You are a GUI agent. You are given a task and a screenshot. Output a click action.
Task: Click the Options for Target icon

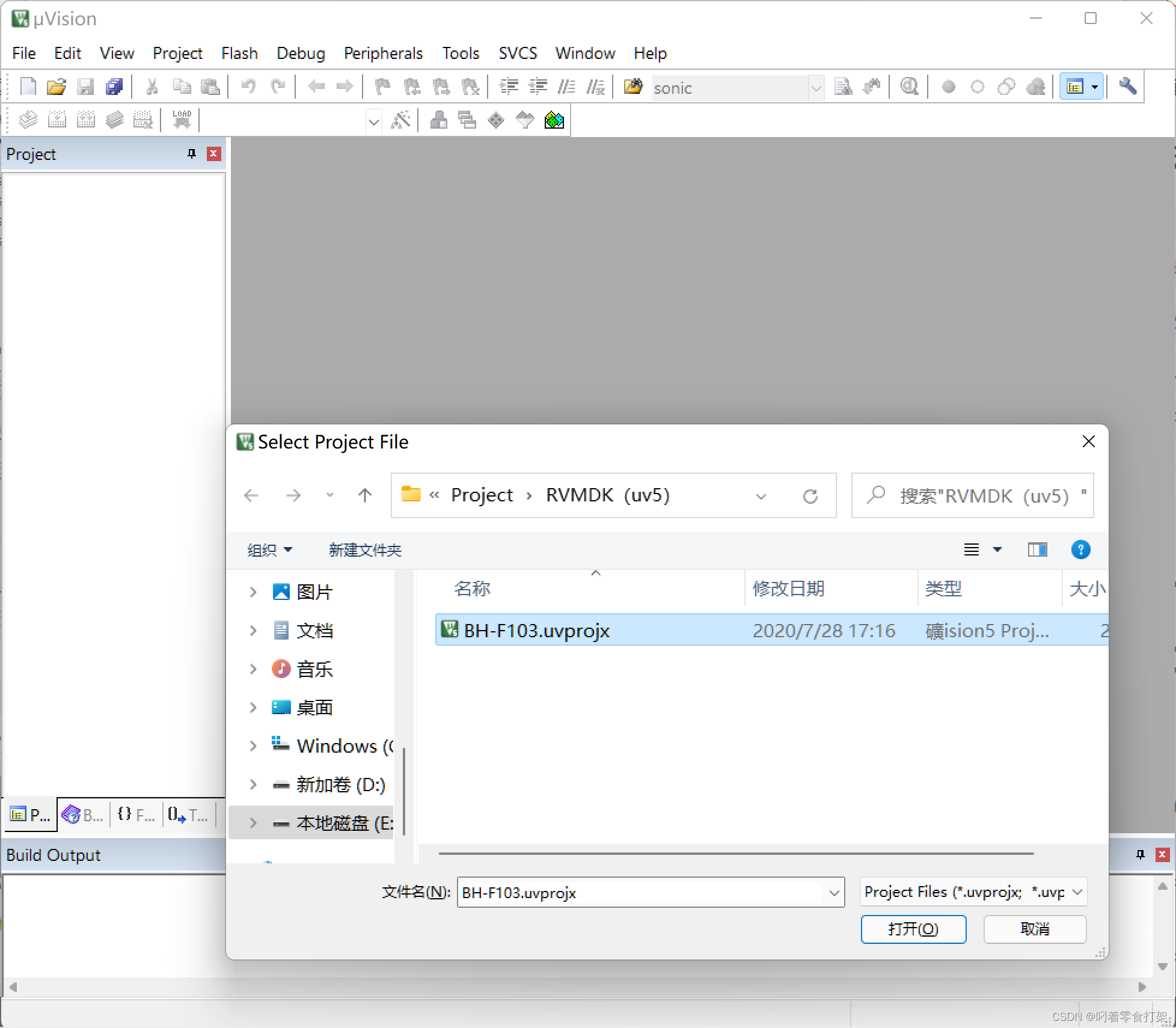[x=400, y=121]
